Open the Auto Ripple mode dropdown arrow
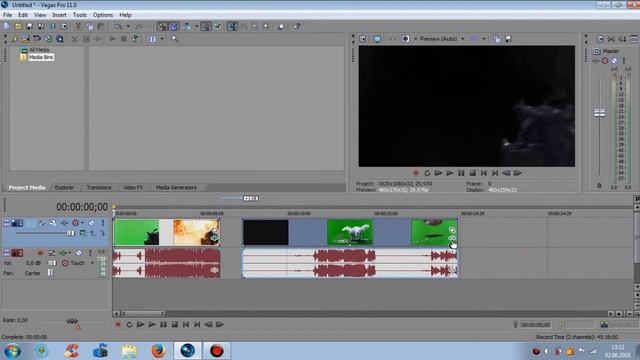Viewport: 640px width, 360px height. [196, 27]
